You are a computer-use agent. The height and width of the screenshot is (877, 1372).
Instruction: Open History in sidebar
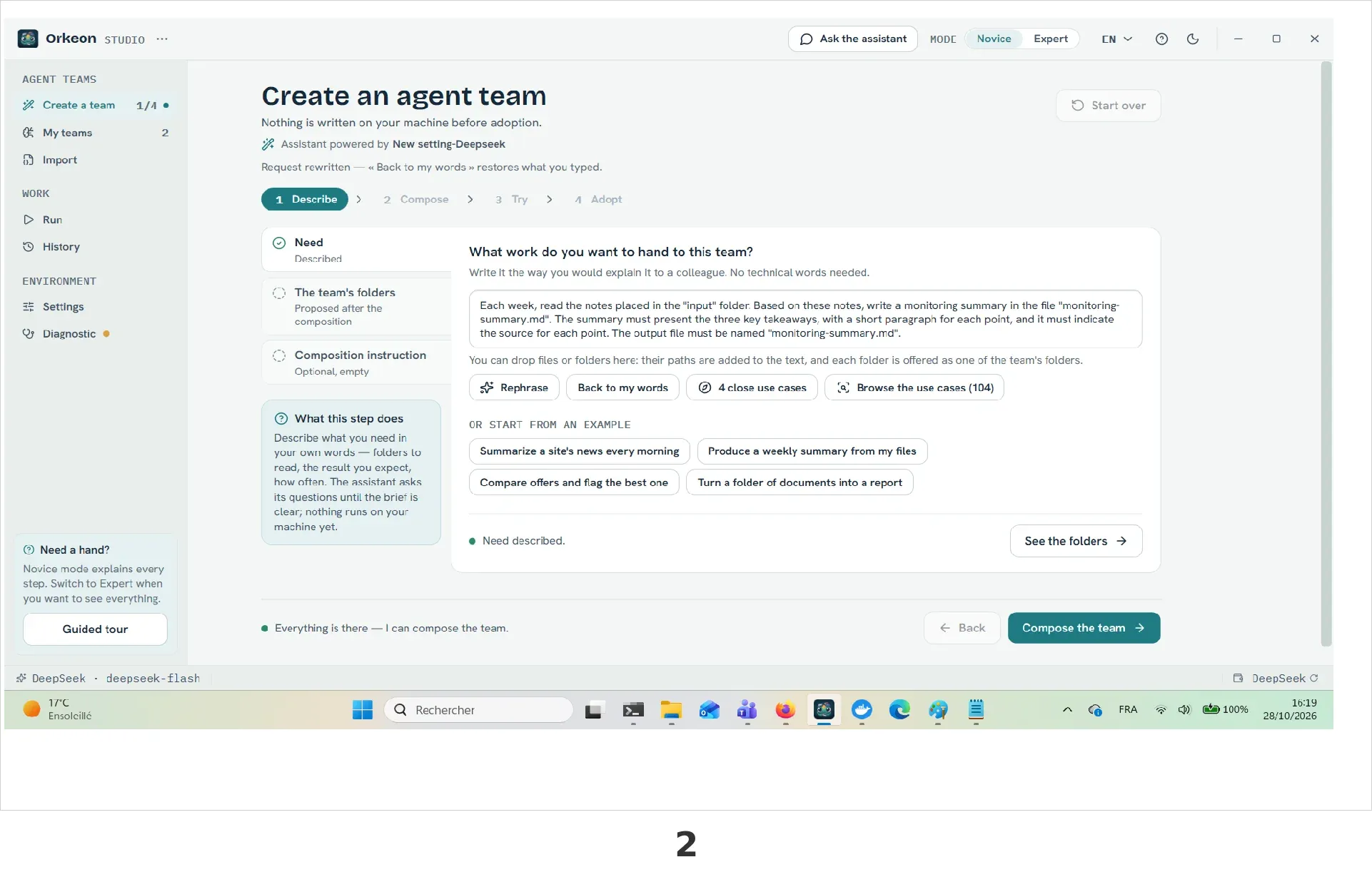click(96, 247)
